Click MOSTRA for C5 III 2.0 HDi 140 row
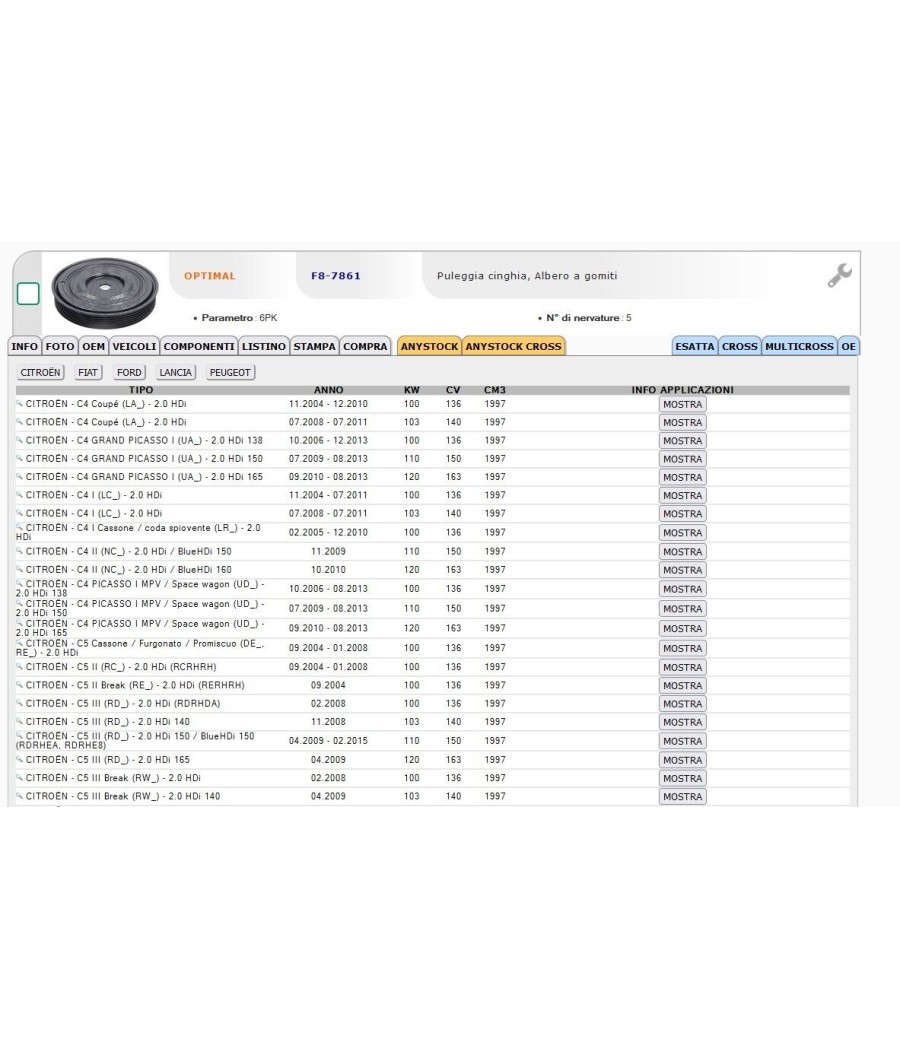The width and height of the screenshot is (900, 1050). click(x=682, y=722)
